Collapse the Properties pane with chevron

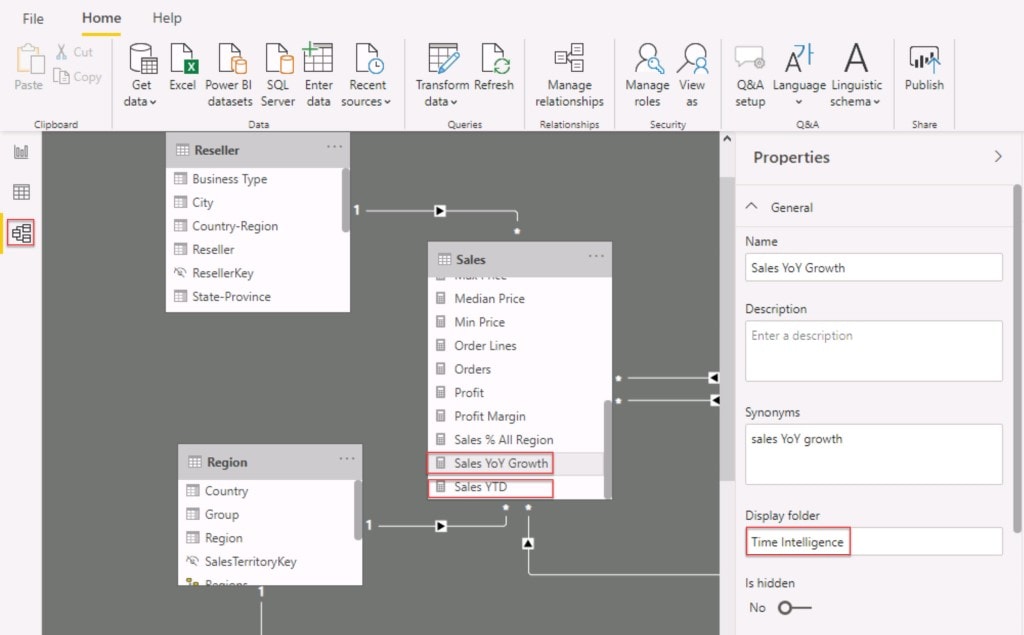pos(997,157)
